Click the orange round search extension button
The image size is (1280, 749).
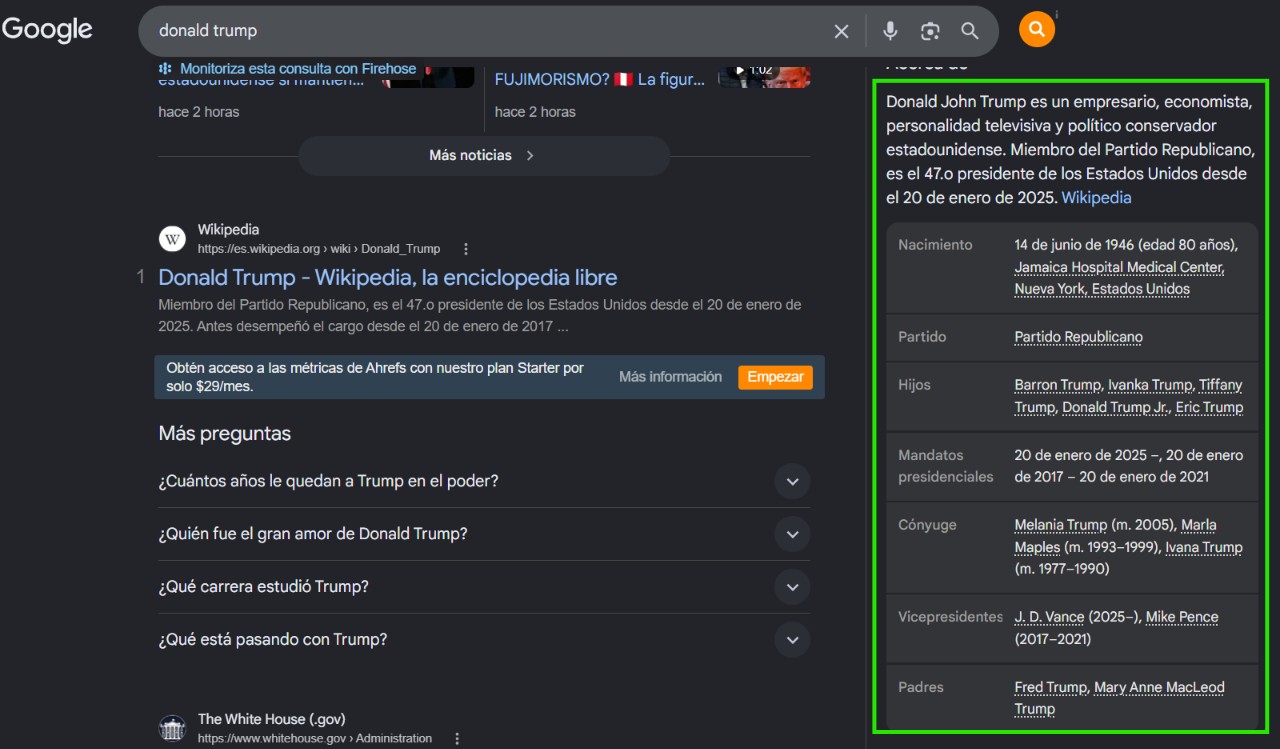1037,29
